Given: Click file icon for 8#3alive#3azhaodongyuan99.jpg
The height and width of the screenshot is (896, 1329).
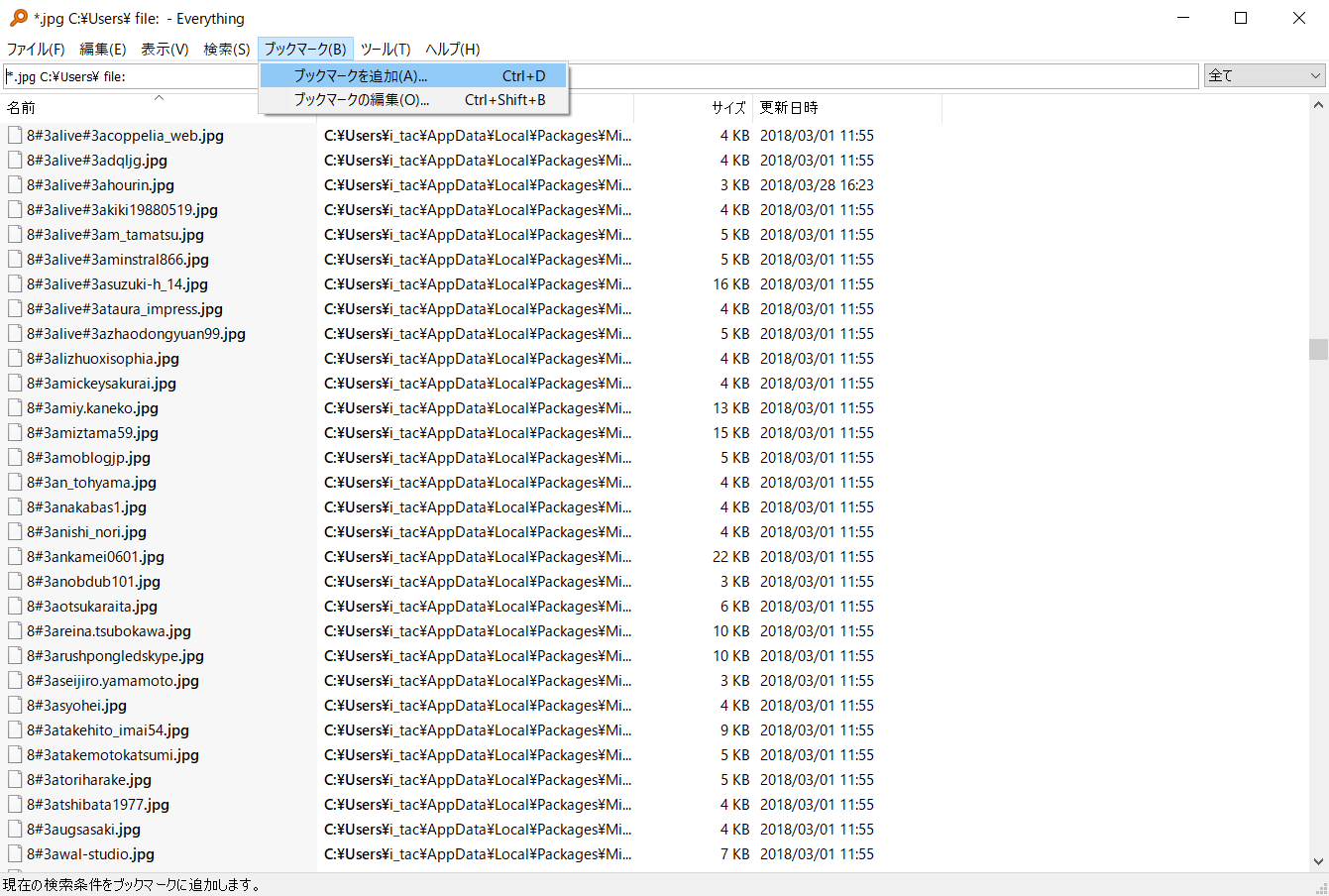Looking at the screenshot, I should (15, 334).
